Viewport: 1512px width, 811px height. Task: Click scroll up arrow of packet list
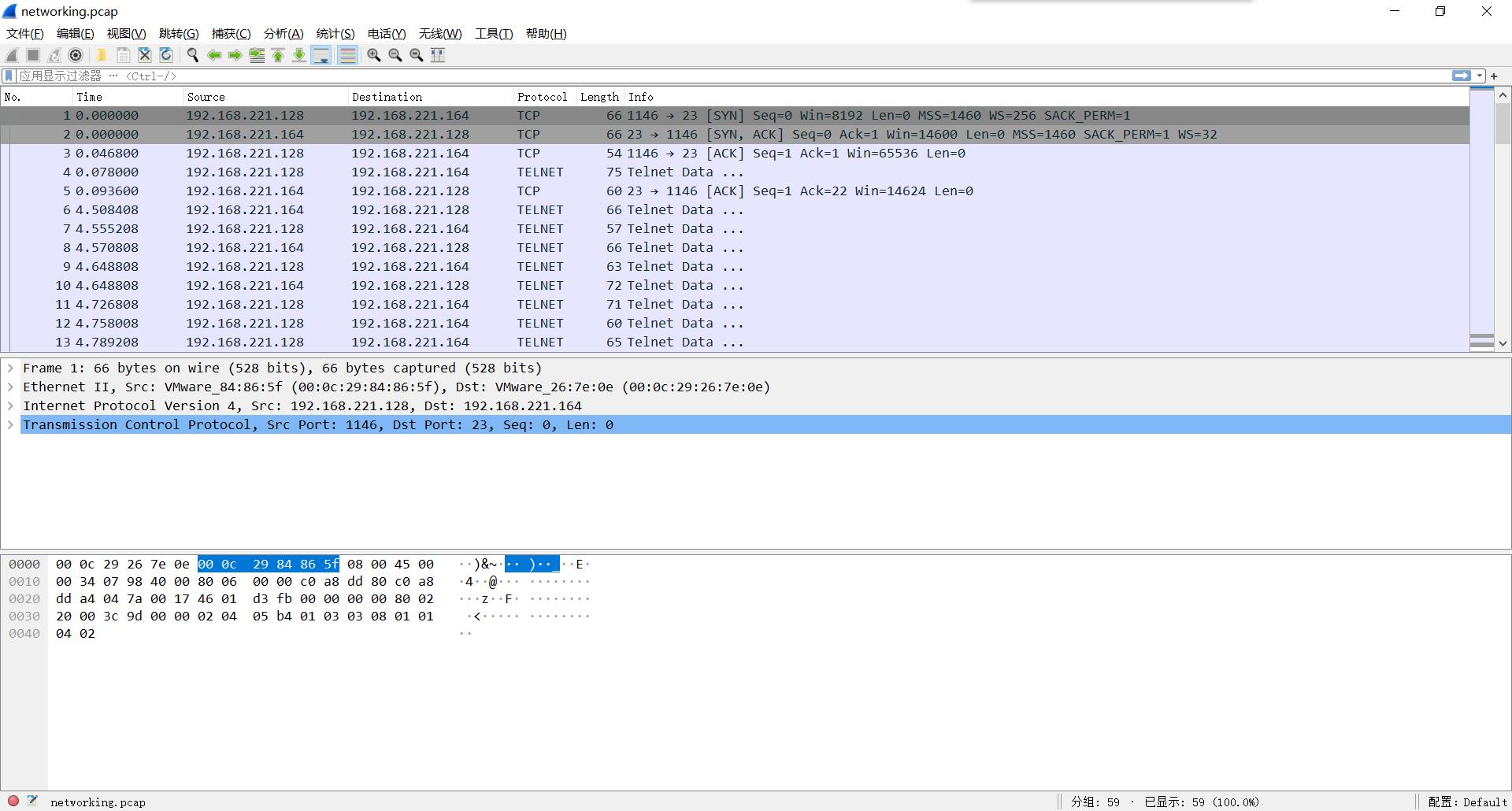tap(1503, 95)
